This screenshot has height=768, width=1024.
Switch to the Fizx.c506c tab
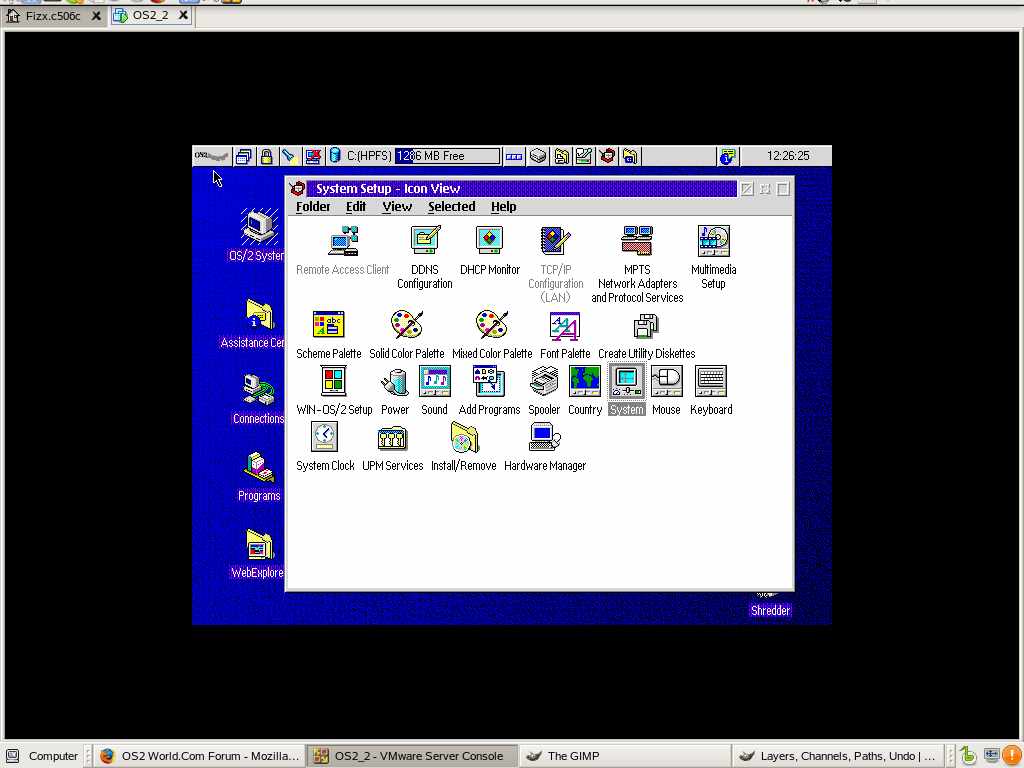click(x=53, y=16)
